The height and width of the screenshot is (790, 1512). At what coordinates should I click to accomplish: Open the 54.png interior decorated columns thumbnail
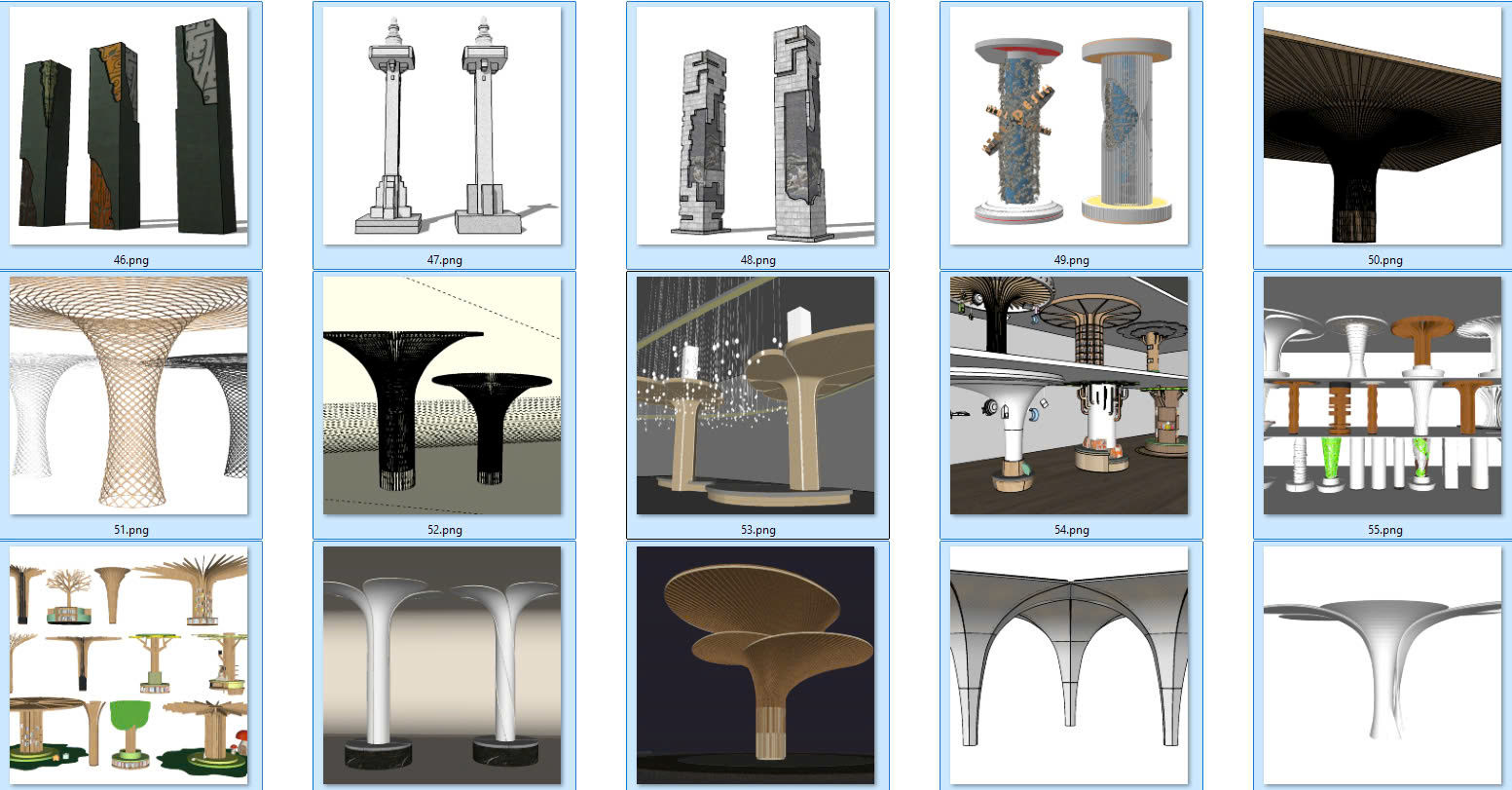[1070, 395]
